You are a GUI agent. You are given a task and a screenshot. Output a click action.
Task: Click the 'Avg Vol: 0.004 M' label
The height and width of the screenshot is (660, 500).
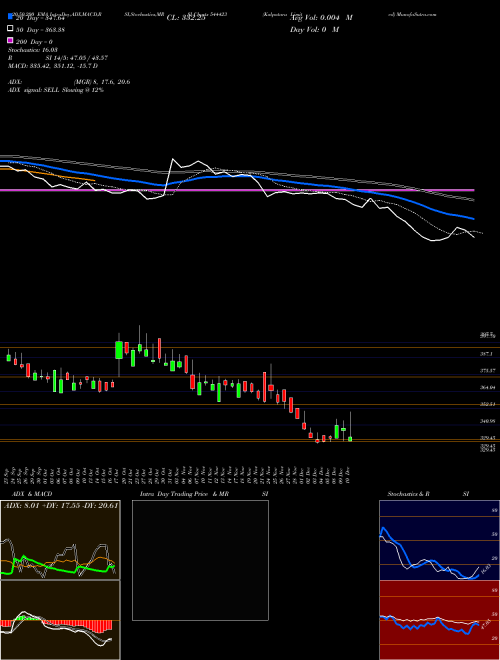(x=321, y=18)
